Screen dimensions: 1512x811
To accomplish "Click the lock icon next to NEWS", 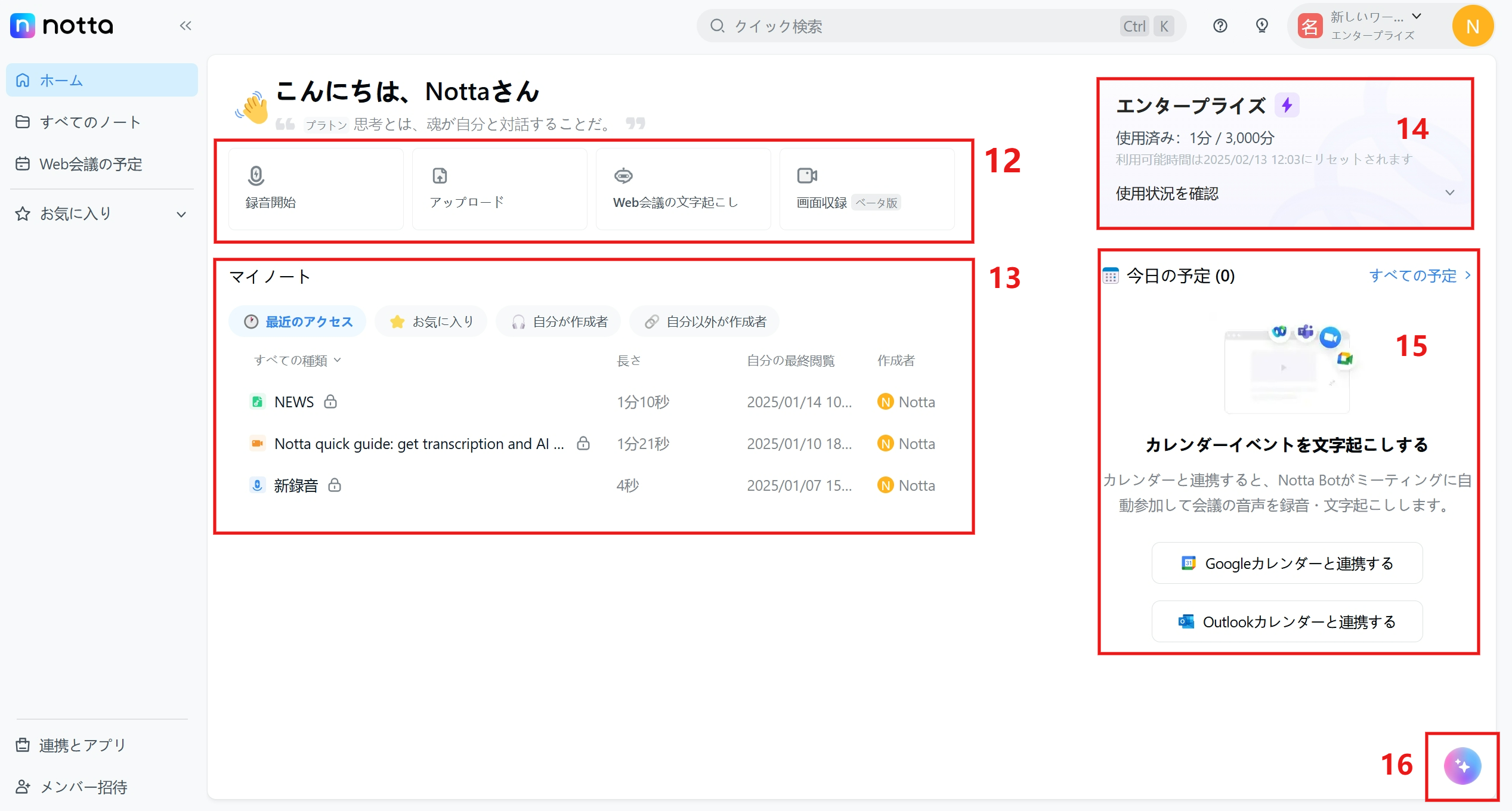I will point(330,401).
